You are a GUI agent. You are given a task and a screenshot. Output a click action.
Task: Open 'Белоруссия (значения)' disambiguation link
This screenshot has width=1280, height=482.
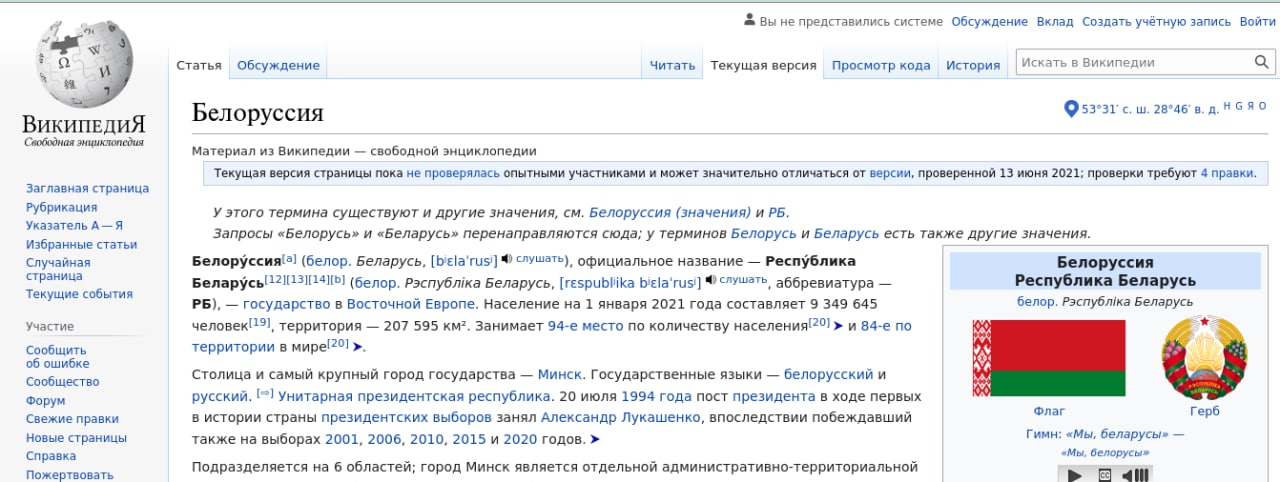click(670, 212)
